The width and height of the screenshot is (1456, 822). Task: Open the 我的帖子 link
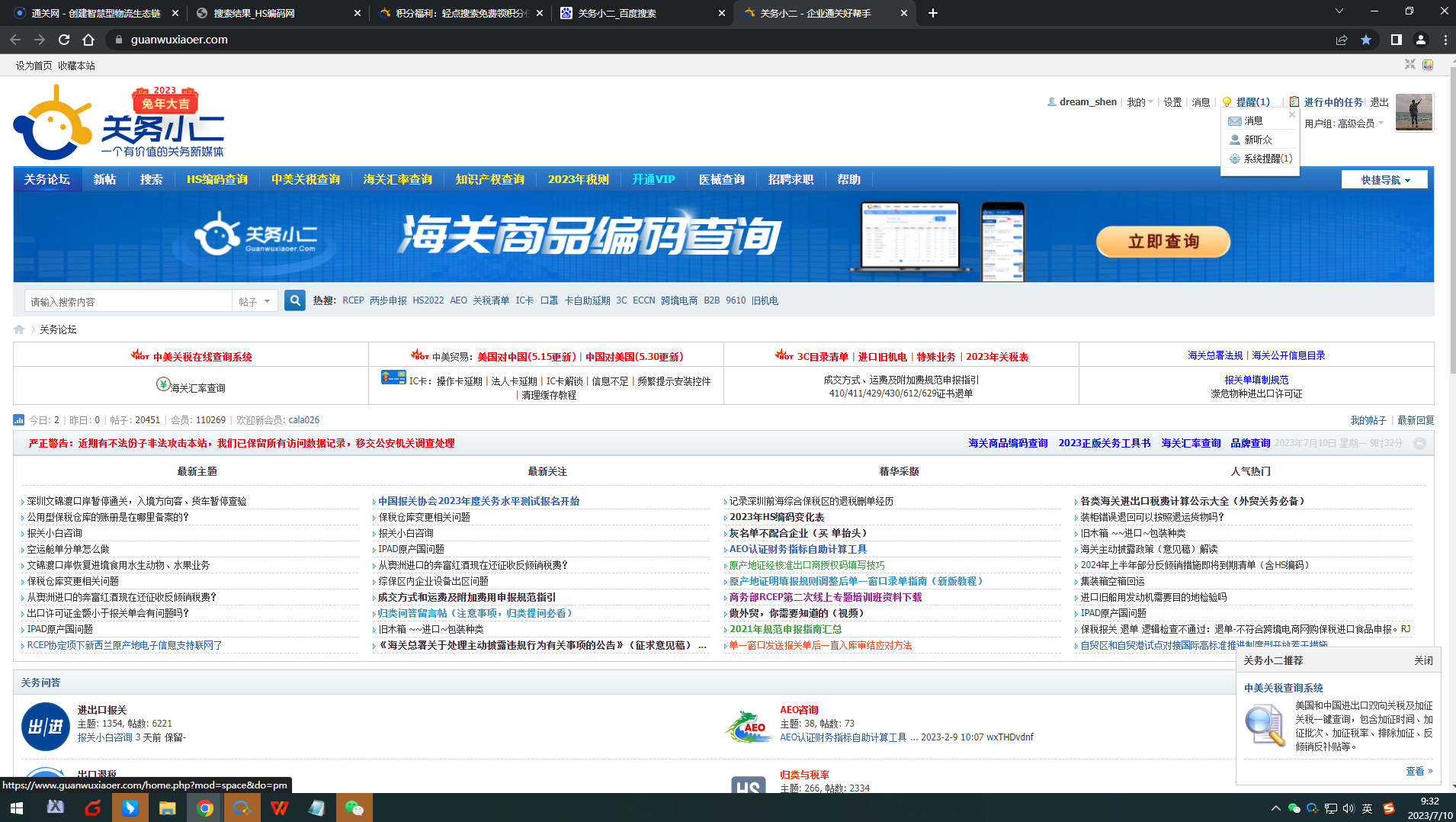(1368, 420)
